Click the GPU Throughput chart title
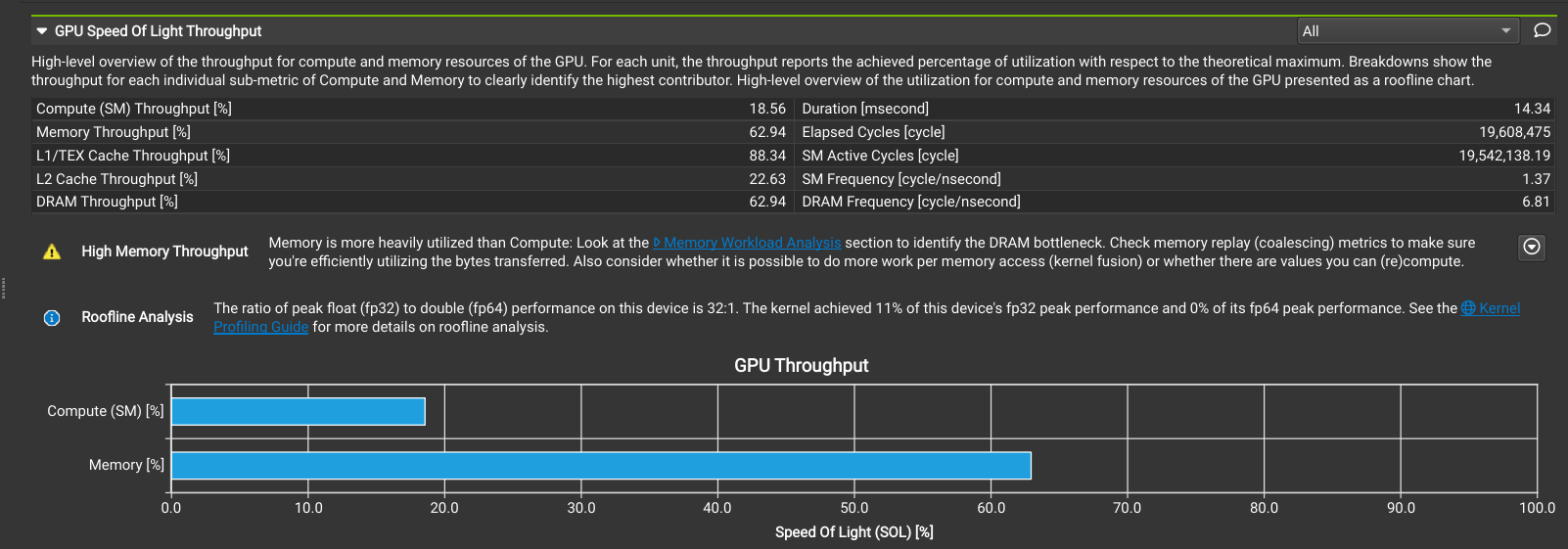The image size is (1568, 549). [802, 365]
